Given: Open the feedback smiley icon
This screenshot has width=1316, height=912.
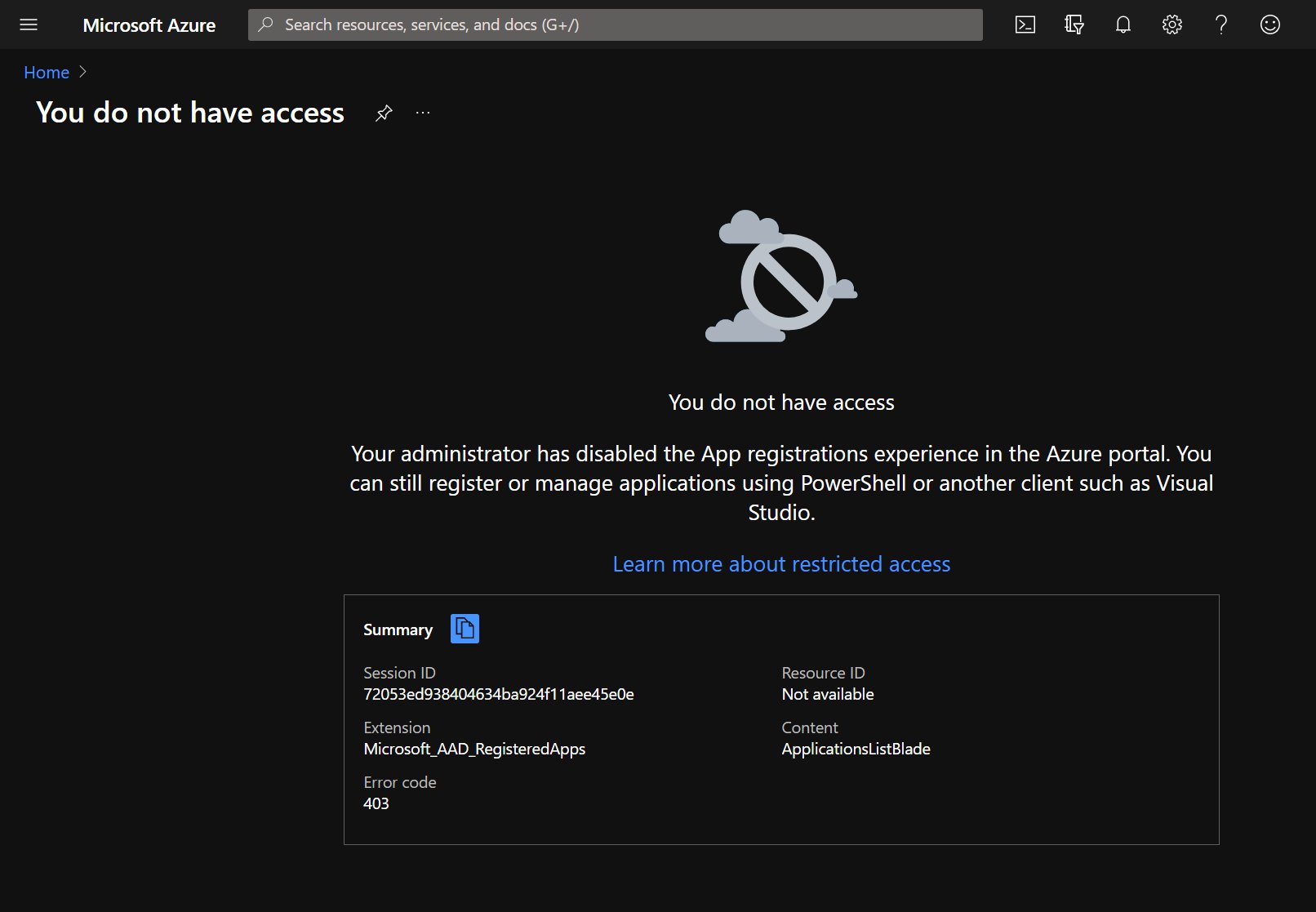Looking at the screenshot, I should (1270, 24).
